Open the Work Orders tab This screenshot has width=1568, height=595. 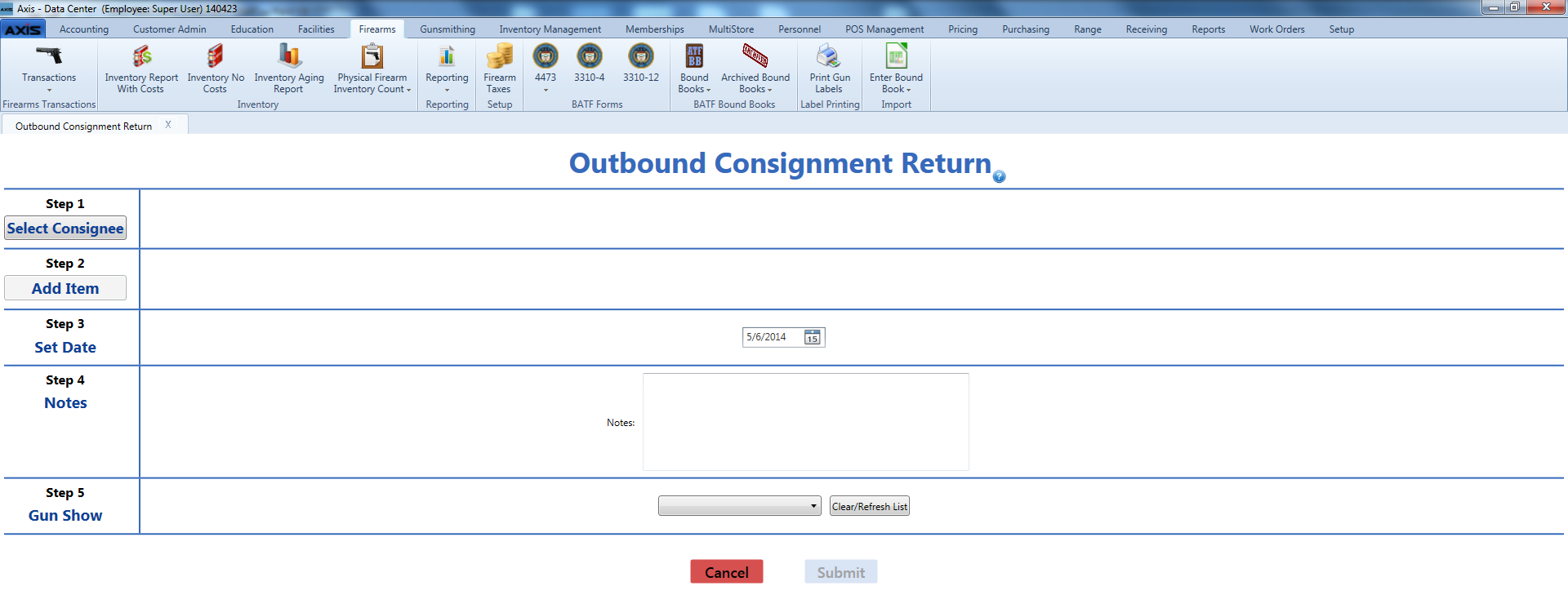pyautogui.click(x=1277, y=29)
